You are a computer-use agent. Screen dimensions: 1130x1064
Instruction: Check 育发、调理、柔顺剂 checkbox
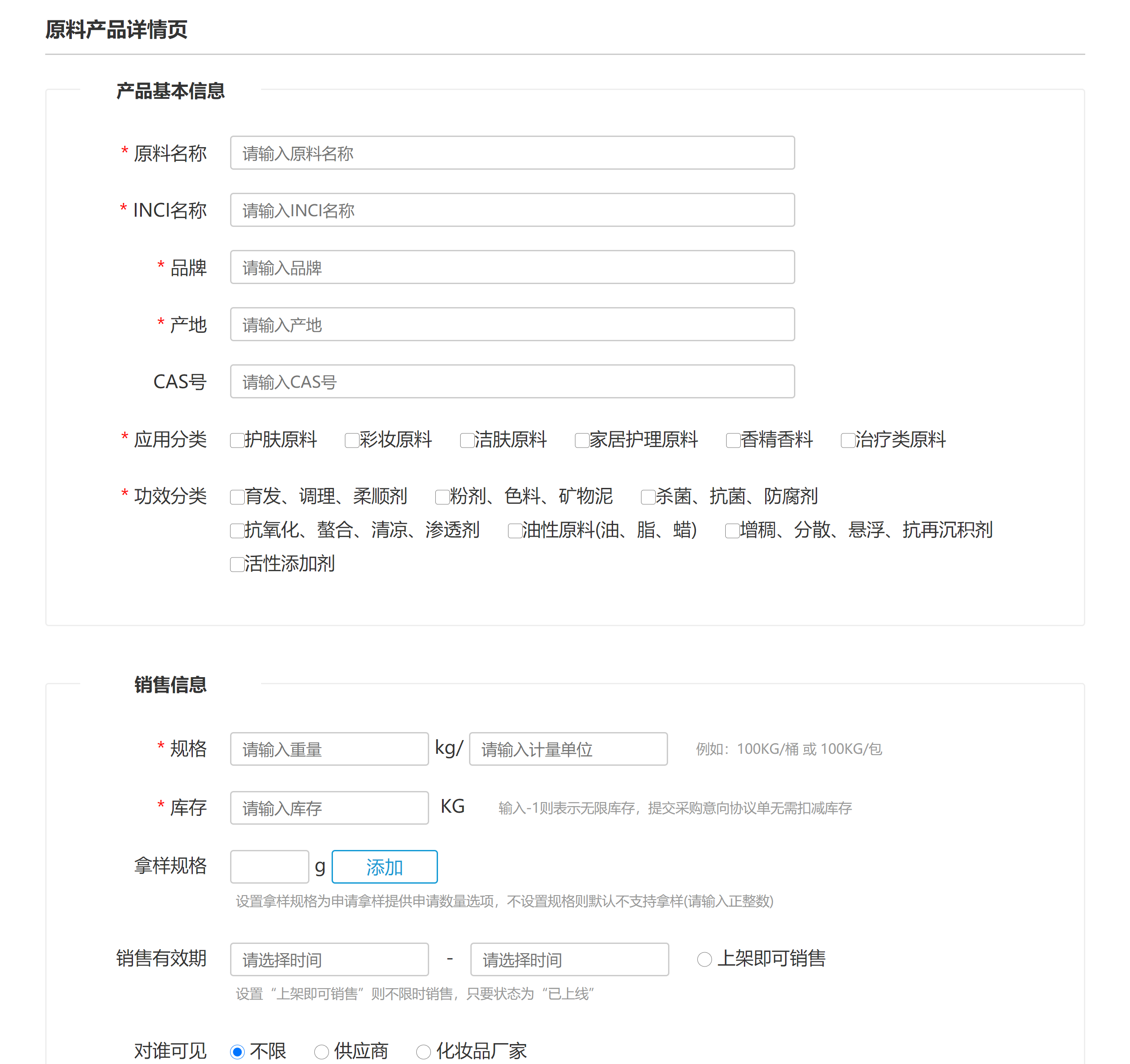[x=237, y=497]
